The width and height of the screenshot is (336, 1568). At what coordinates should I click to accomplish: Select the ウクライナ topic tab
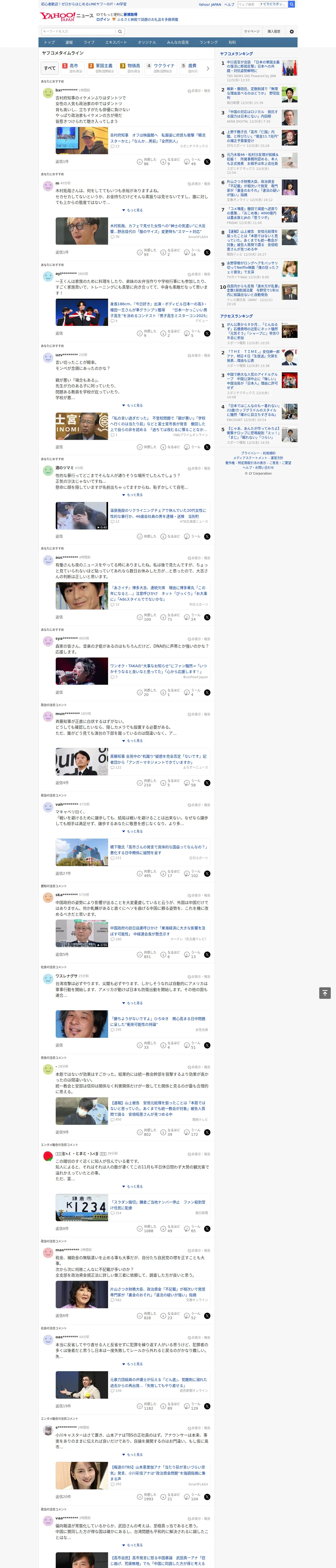coord(161,68)
